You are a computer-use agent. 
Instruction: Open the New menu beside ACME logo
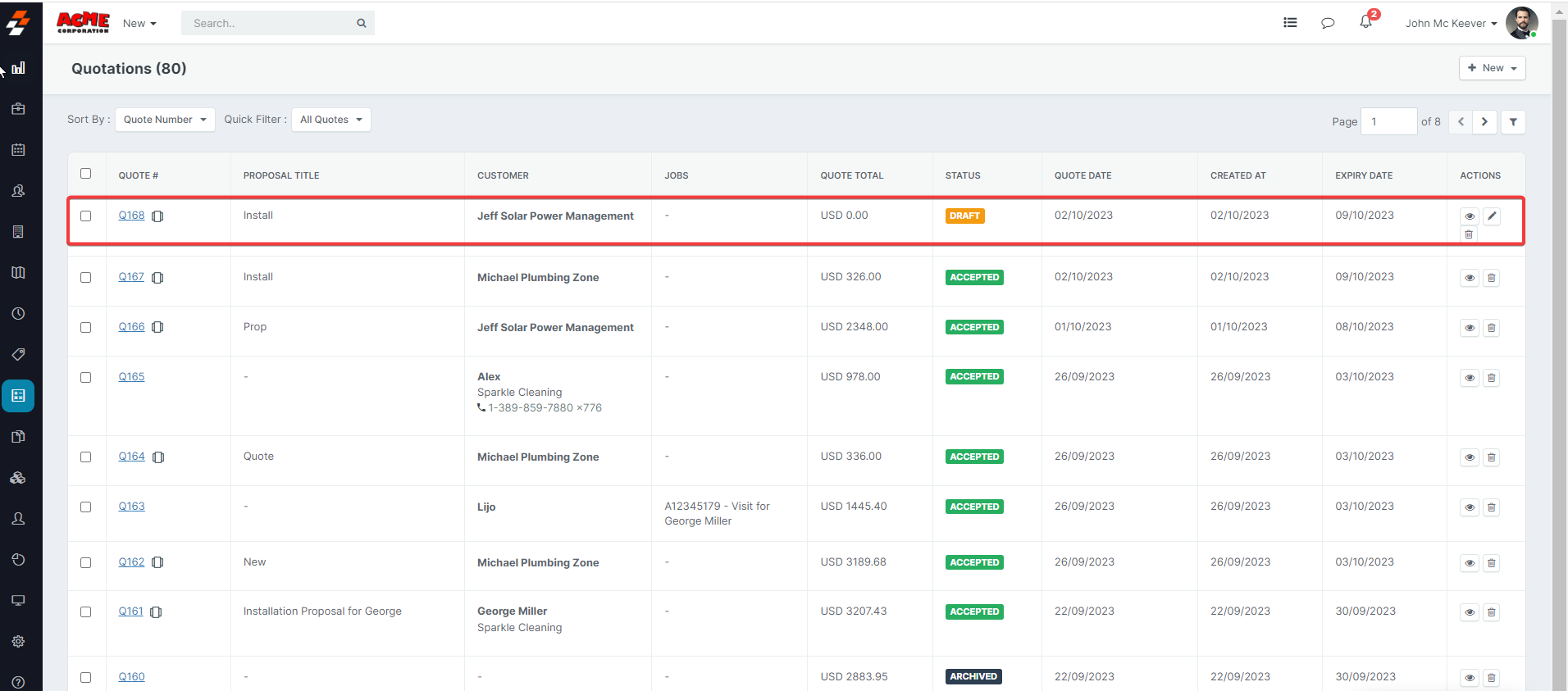pyautogui.click(x=139, y=24)
